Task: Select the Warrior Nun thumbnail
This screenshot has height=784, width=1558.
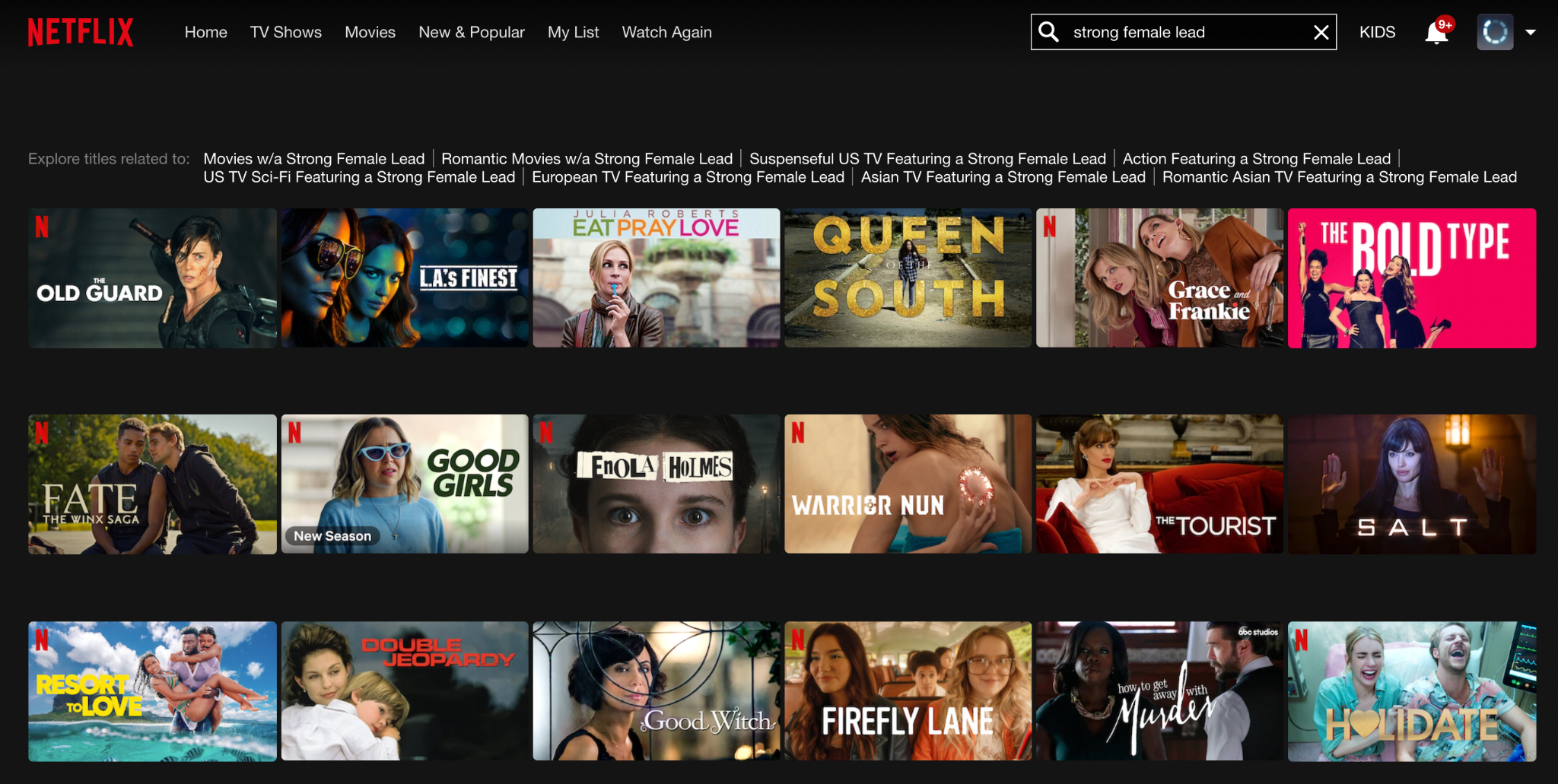Action: tap(908, 484)
